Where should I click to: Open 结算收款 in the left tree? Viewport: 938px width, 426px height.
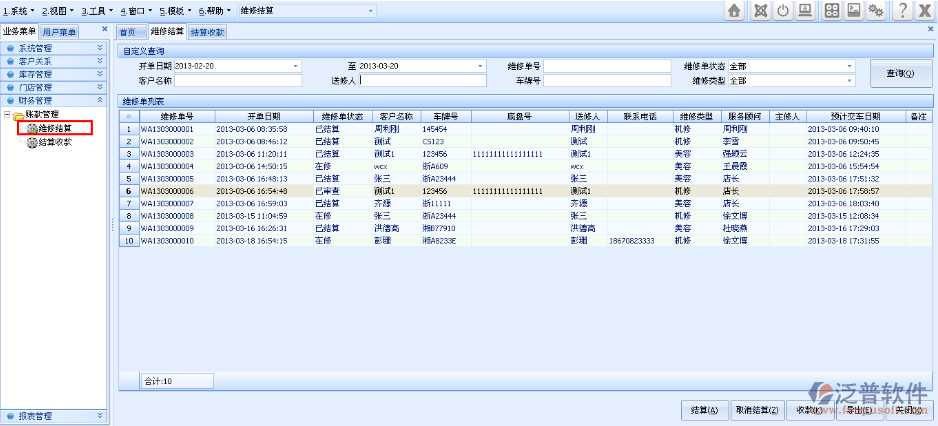click(55, 142)
